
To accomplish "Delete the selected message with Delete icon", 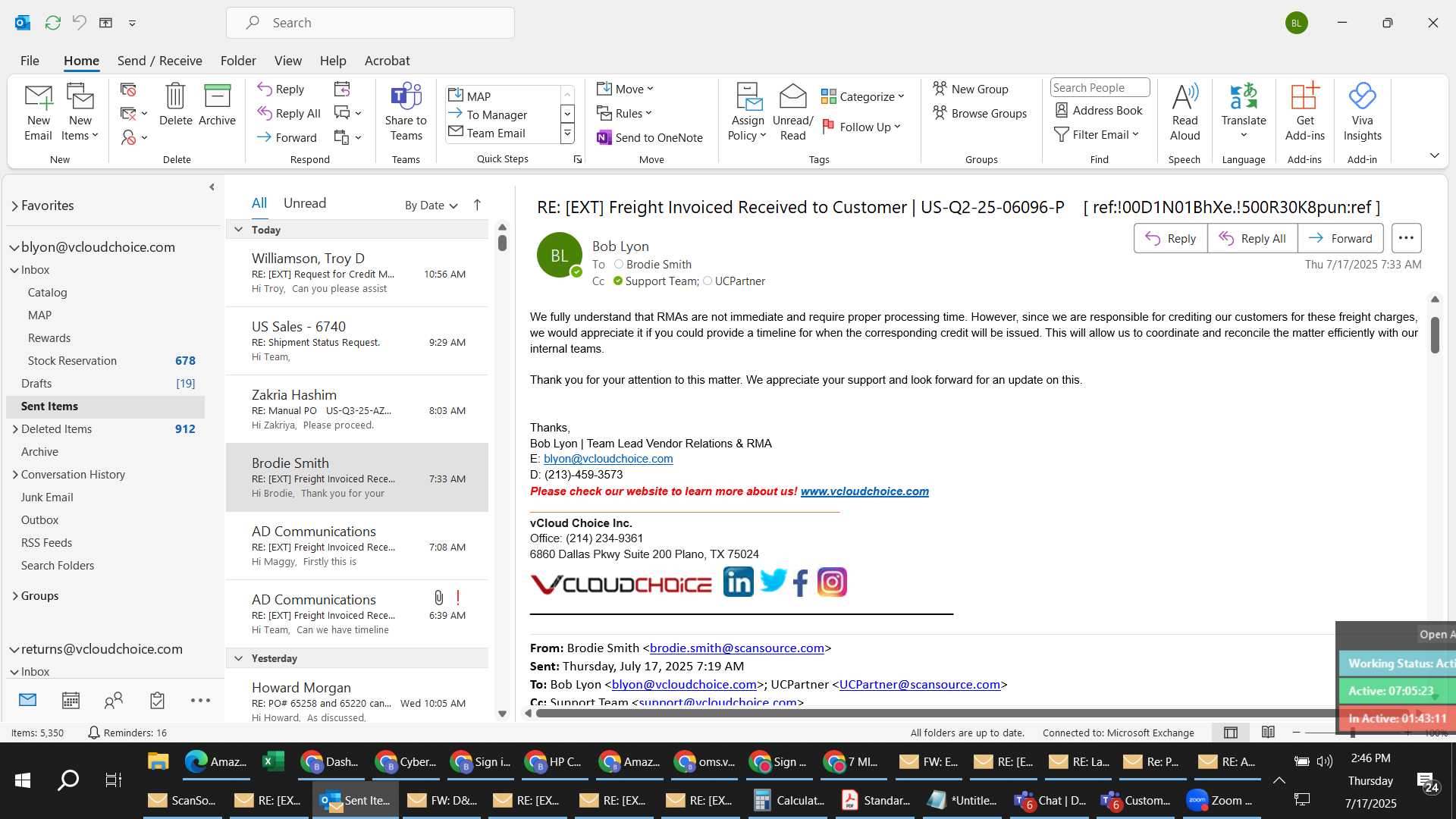I will coord(175,105).
